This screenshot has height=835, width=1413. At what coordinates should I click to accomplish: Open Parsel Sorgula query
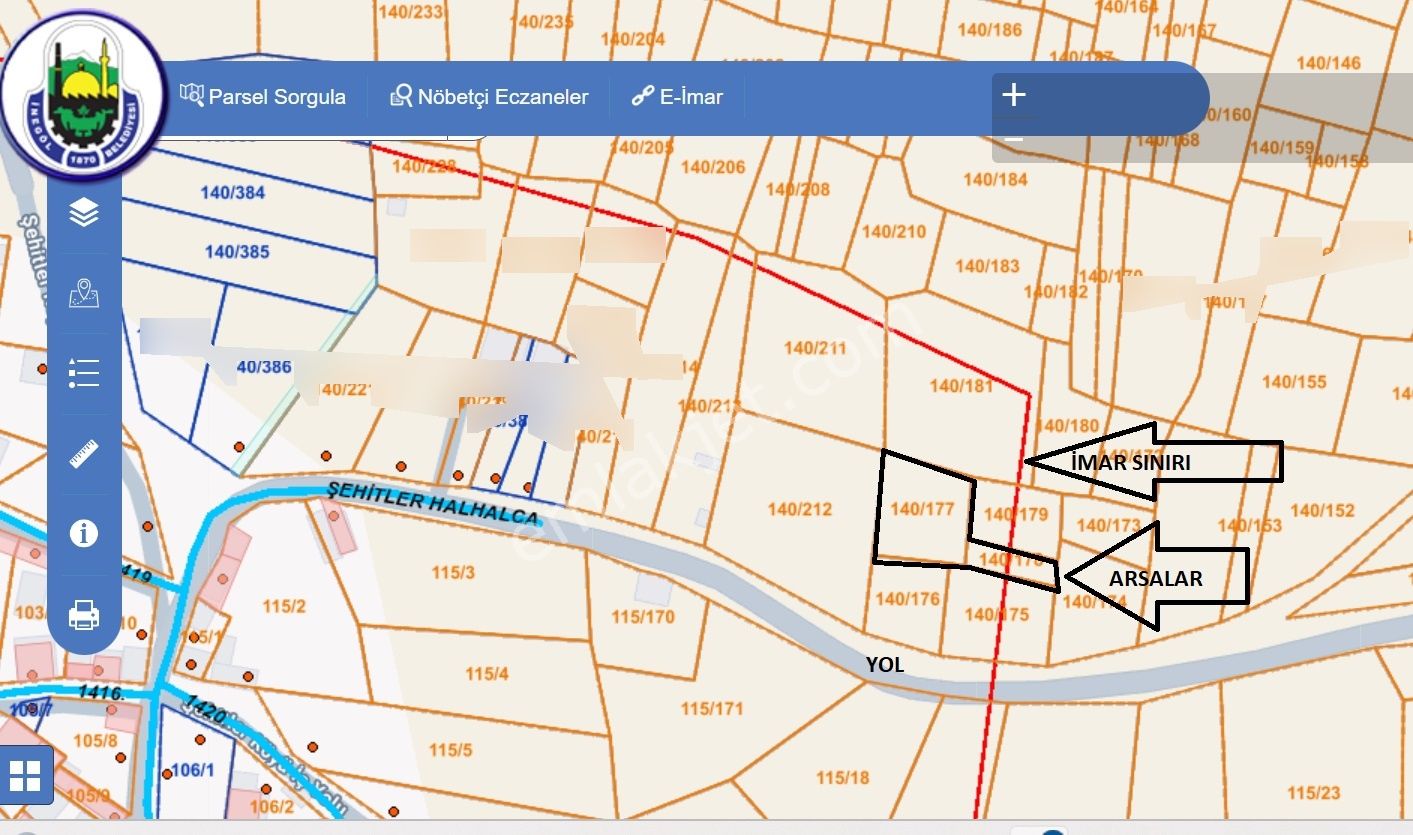coord(263,97)
